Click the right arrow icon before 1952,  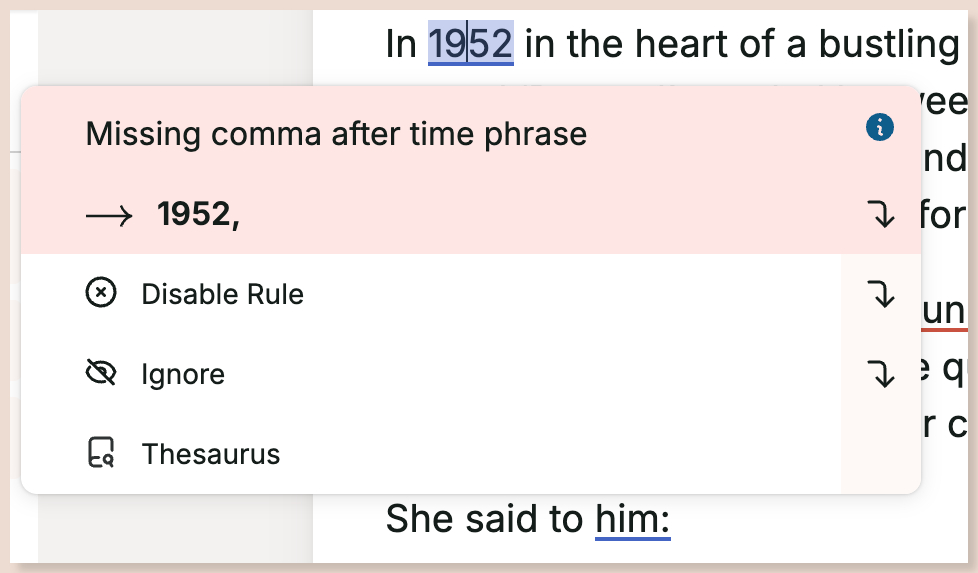click(x=109, y=216)
